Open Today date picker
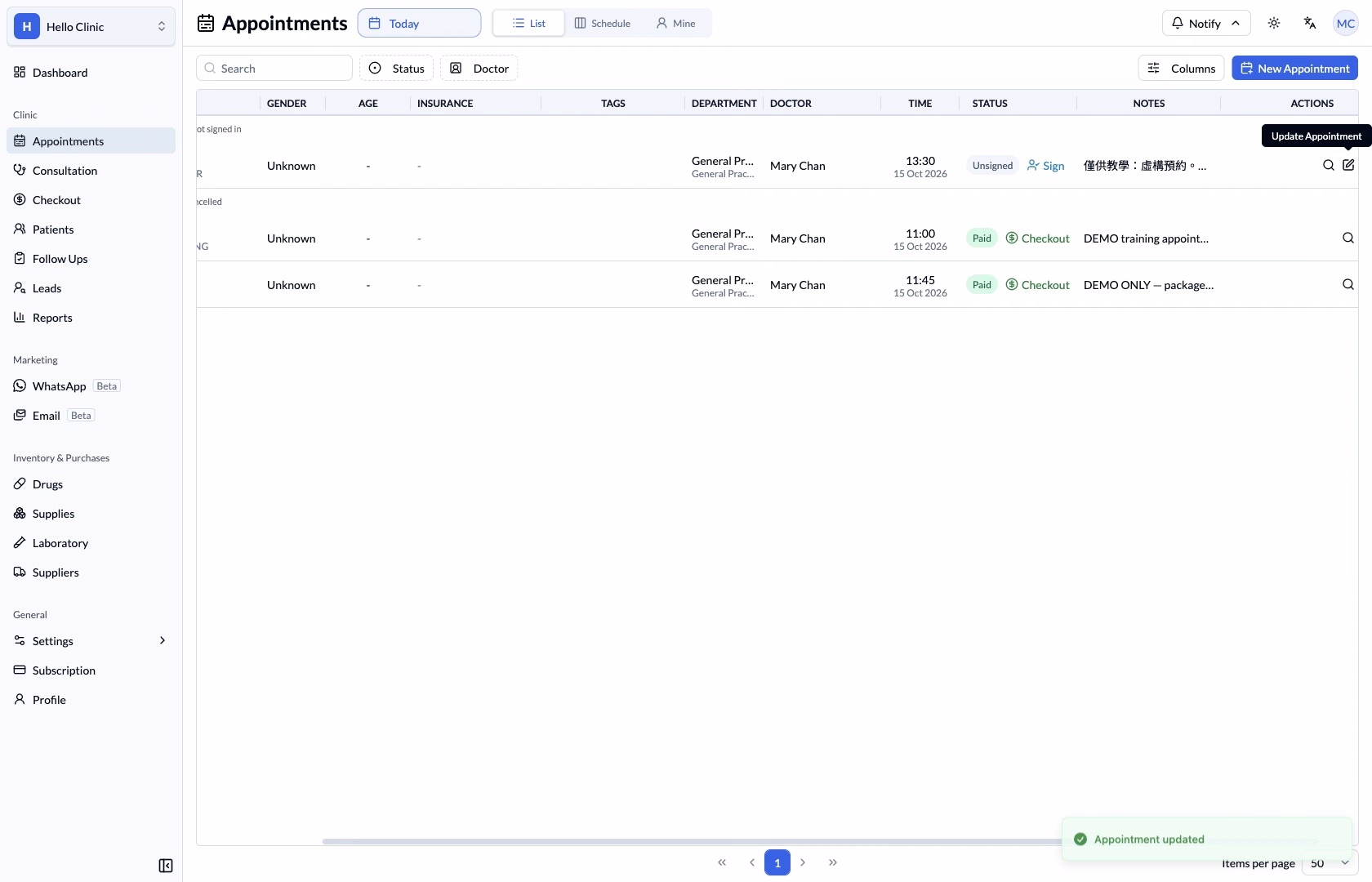This screenshot has height=882, width=1372. [419, 23]
